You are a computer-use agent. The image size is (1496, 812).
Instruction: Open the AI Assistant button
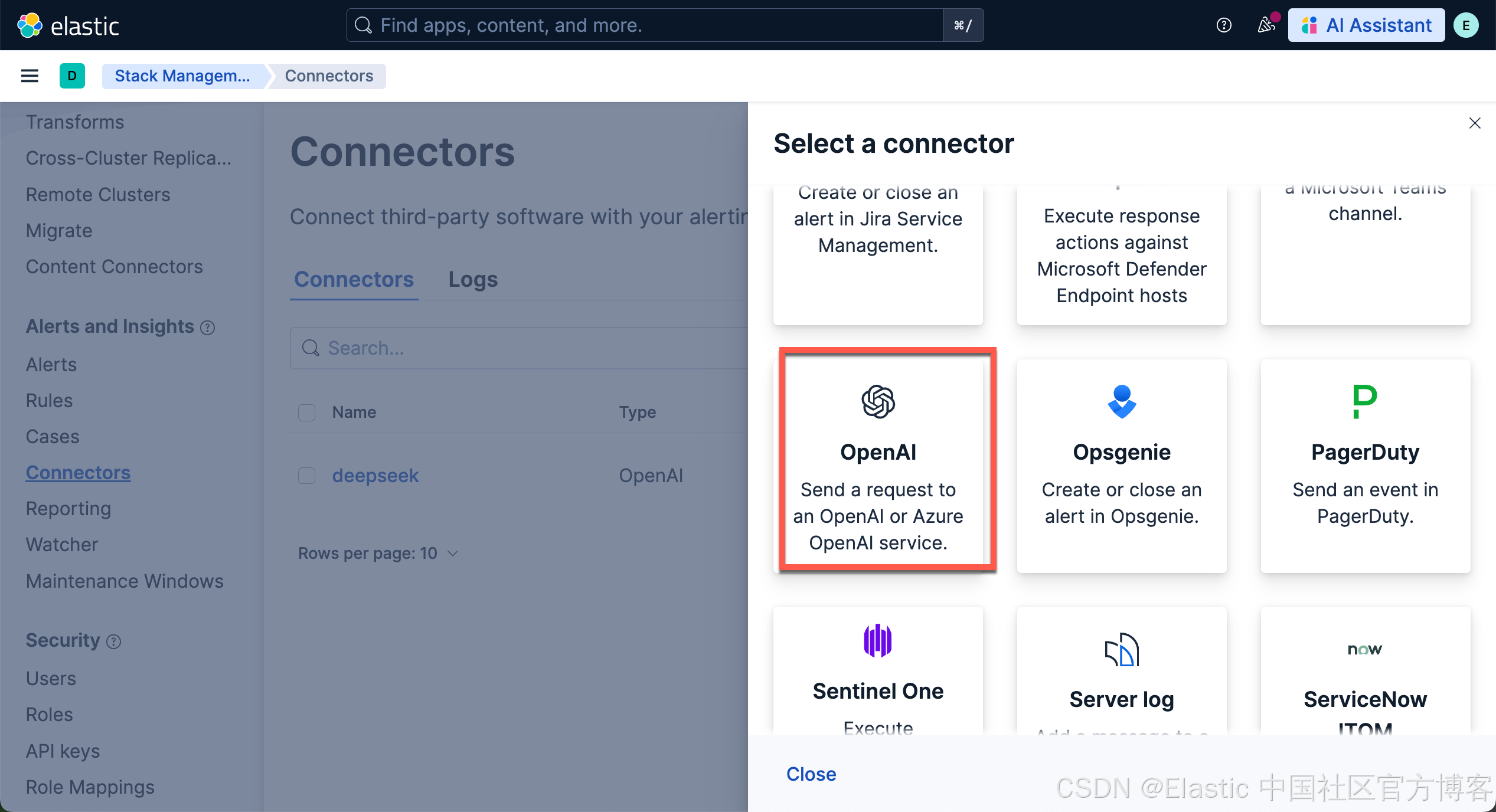[1366, 25]
